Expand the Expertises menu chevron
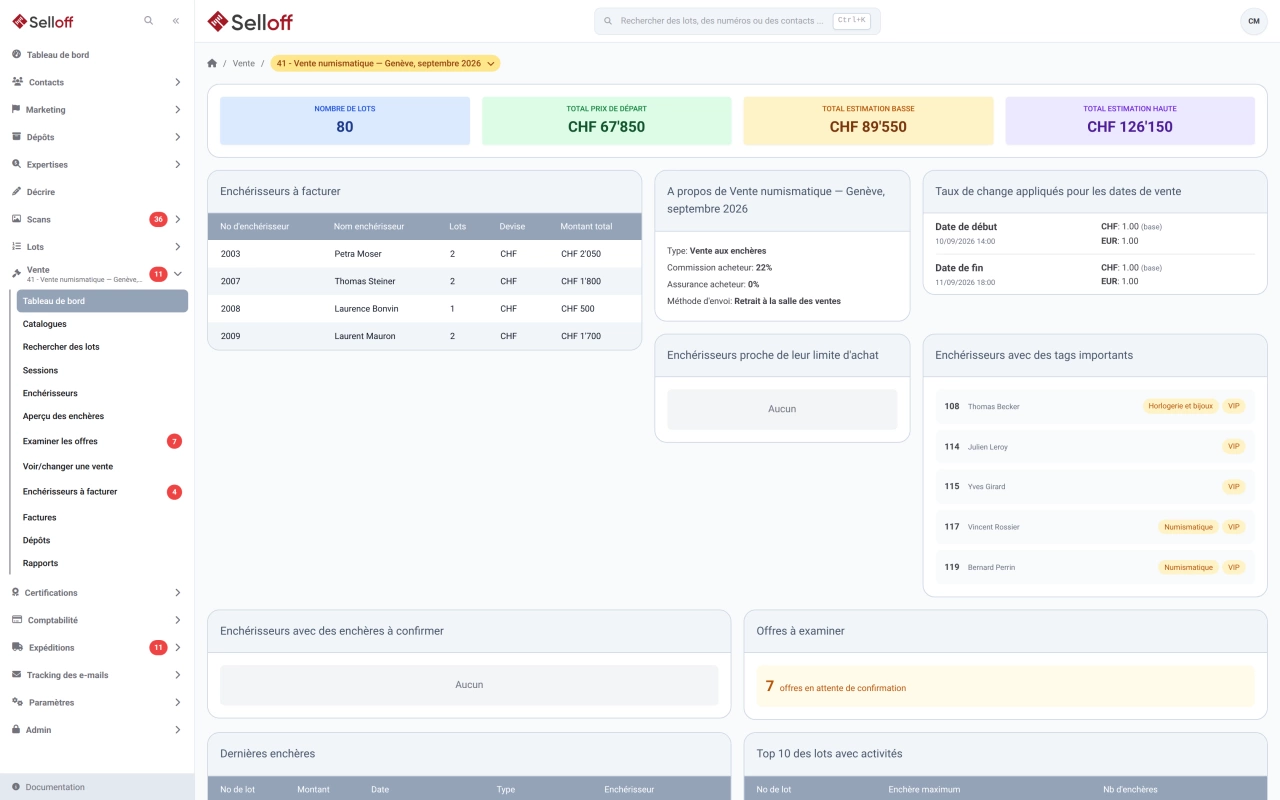The width and height of the screenshot is (1280, 800). pyautogui.click(x=178, y=164)
